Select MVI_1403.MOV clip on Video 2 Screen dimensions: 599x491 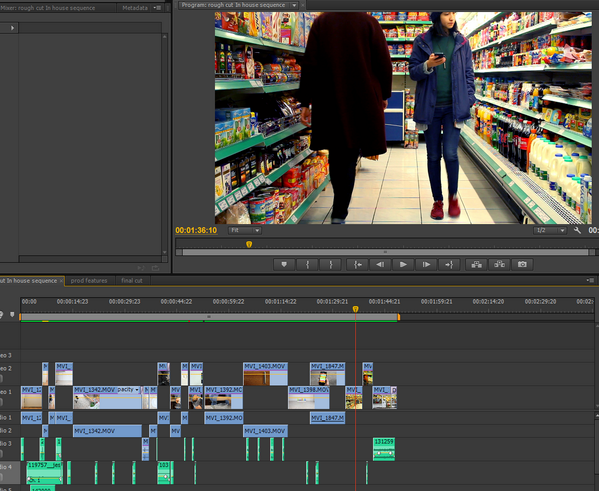pos(265,374)
